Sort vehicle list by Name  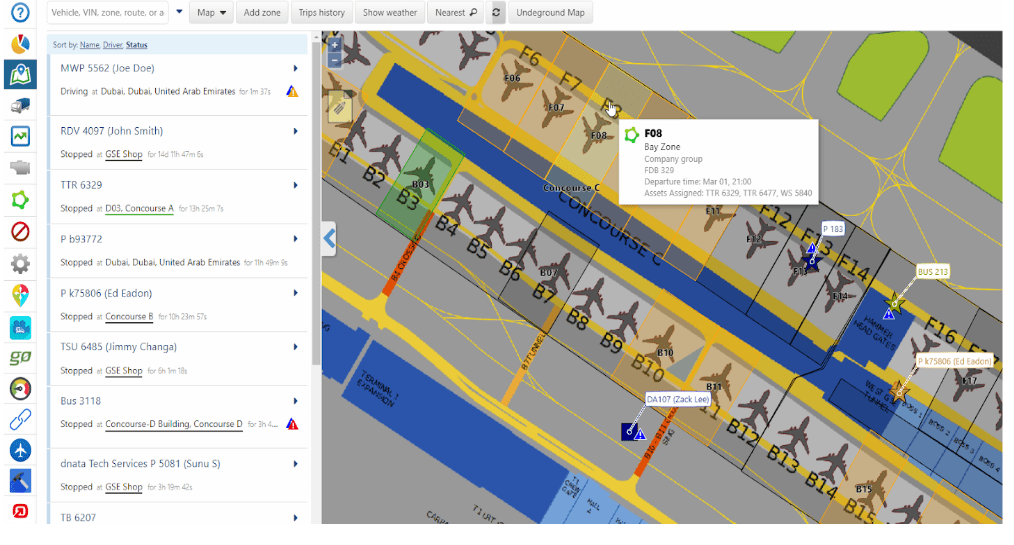(89, 45)
